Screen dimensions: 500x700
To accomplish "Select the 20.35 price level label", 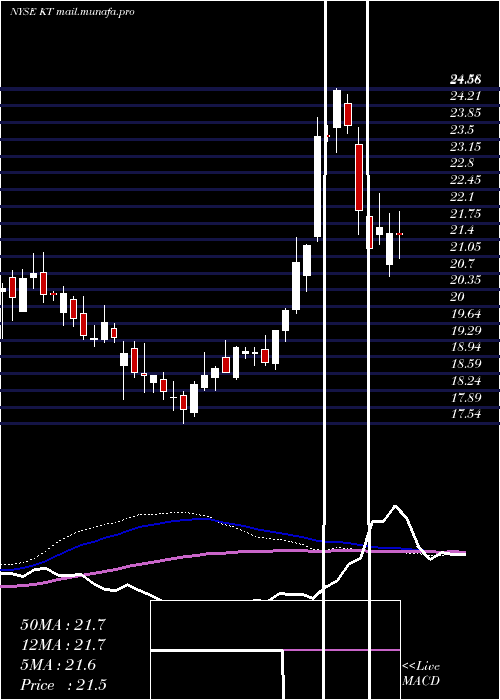I will coord(465,280).
